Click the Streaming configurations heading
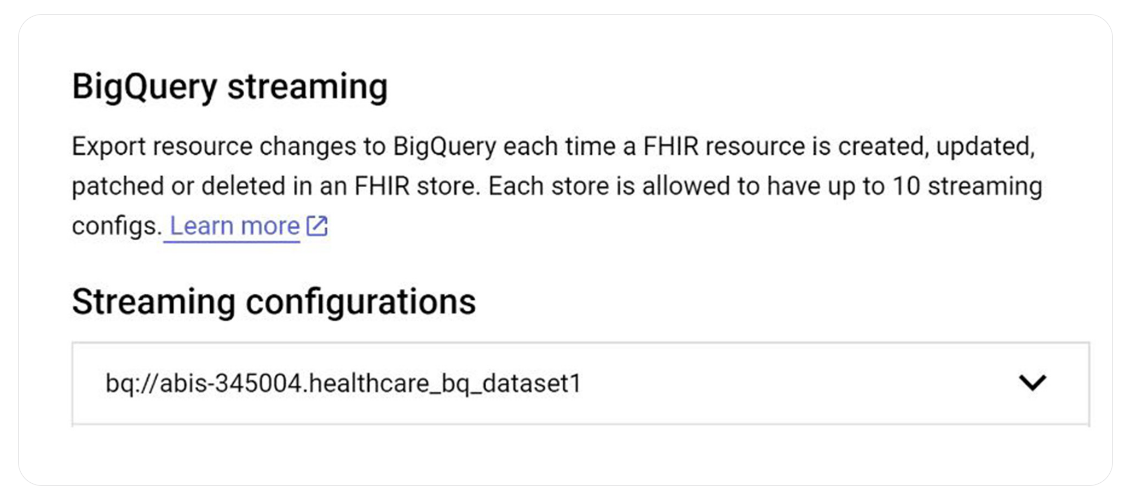This screenshot has width=1131, height=502. 273,301
